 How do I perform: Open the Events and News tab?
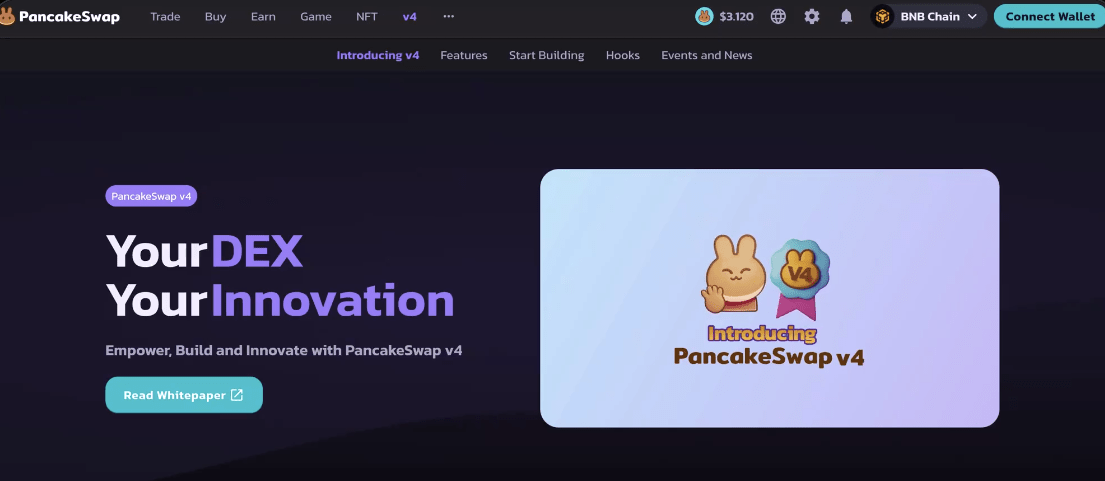click(x=706, y=55)
